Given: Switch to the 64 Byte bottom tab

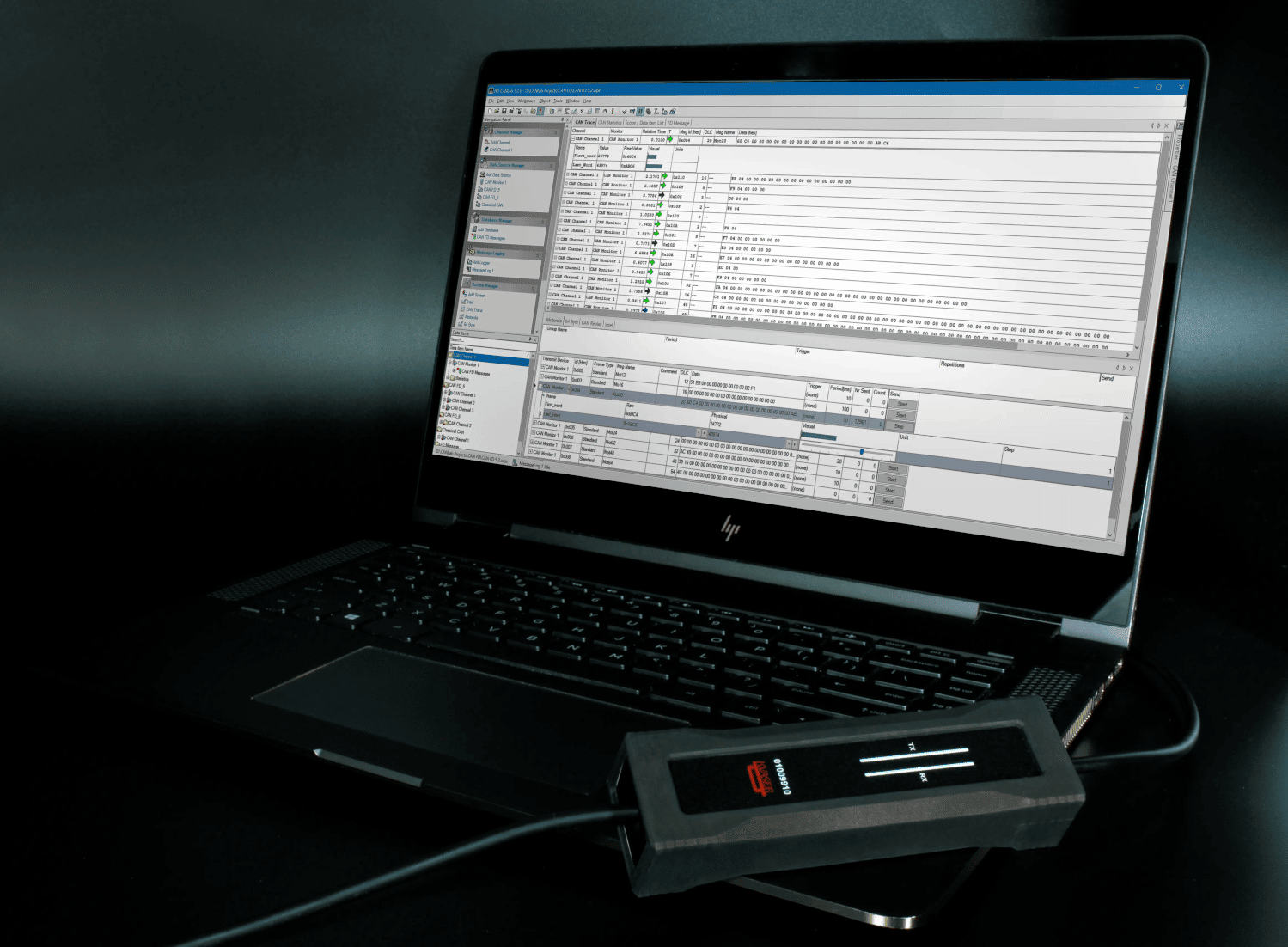Looking at the screenshot, I should [x=571, y=321].
